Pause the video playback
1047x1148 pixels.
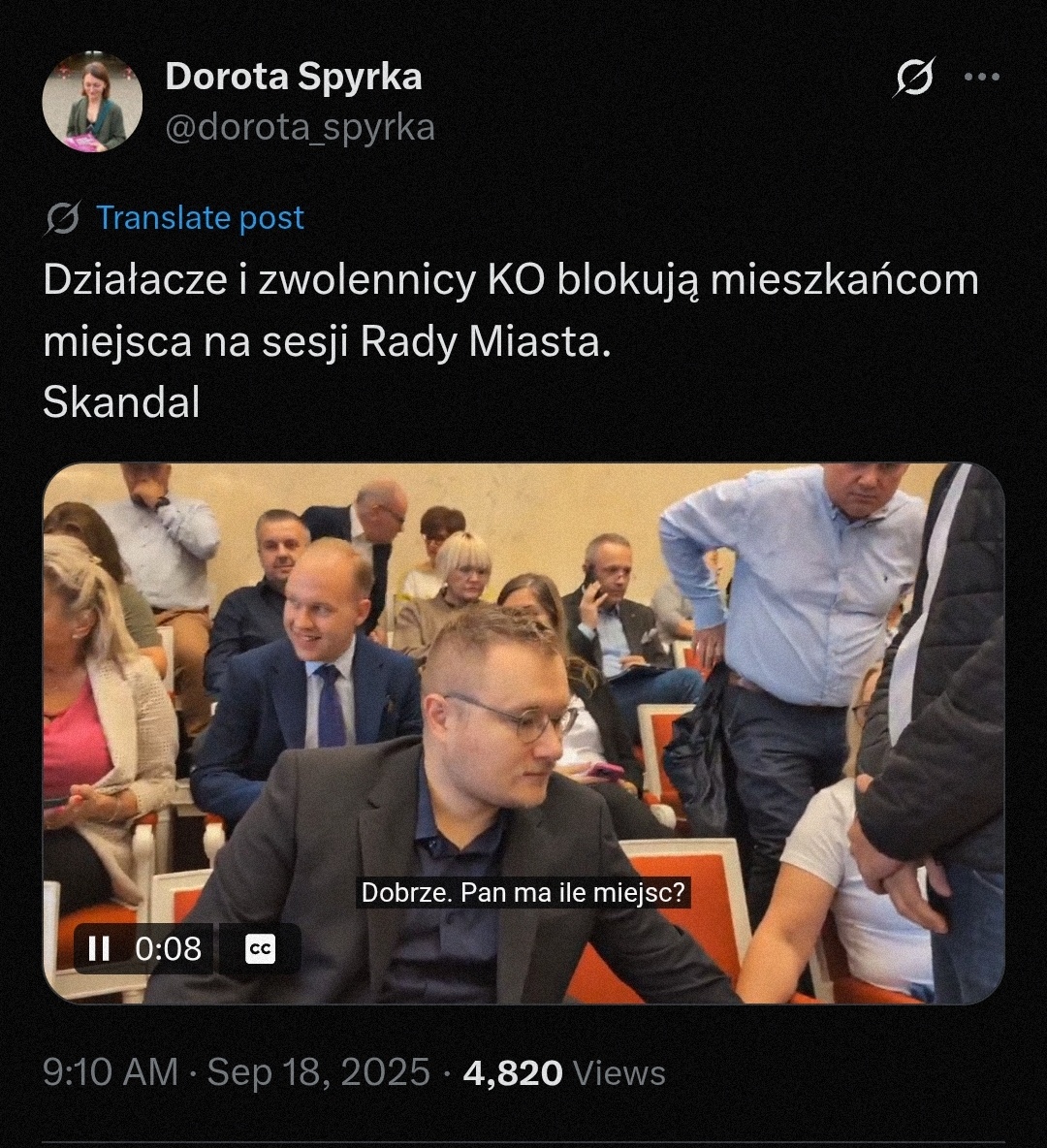99,949
